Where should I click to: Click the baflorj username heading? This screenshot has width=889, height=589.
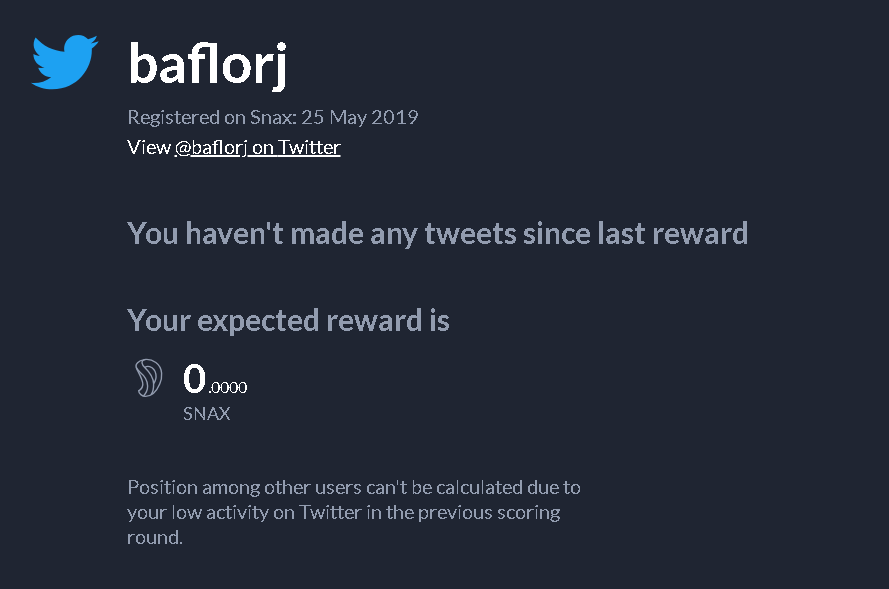click(208, 65)
